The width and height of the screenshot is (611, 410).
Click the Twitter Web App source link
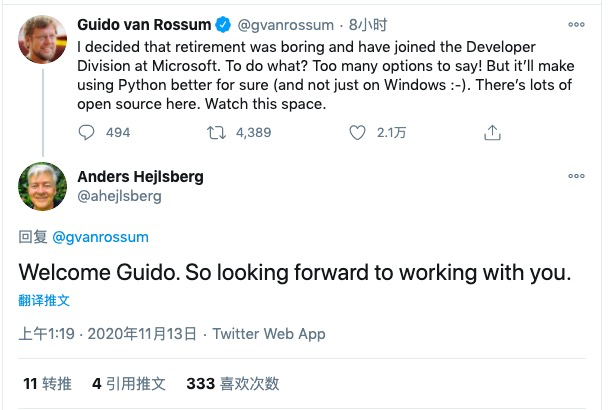coord(269,334)
